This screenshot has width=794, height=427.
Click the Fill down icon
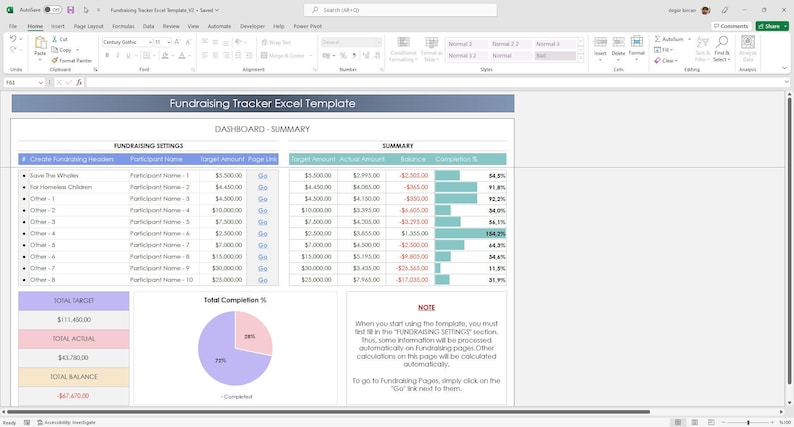(657, 50)
